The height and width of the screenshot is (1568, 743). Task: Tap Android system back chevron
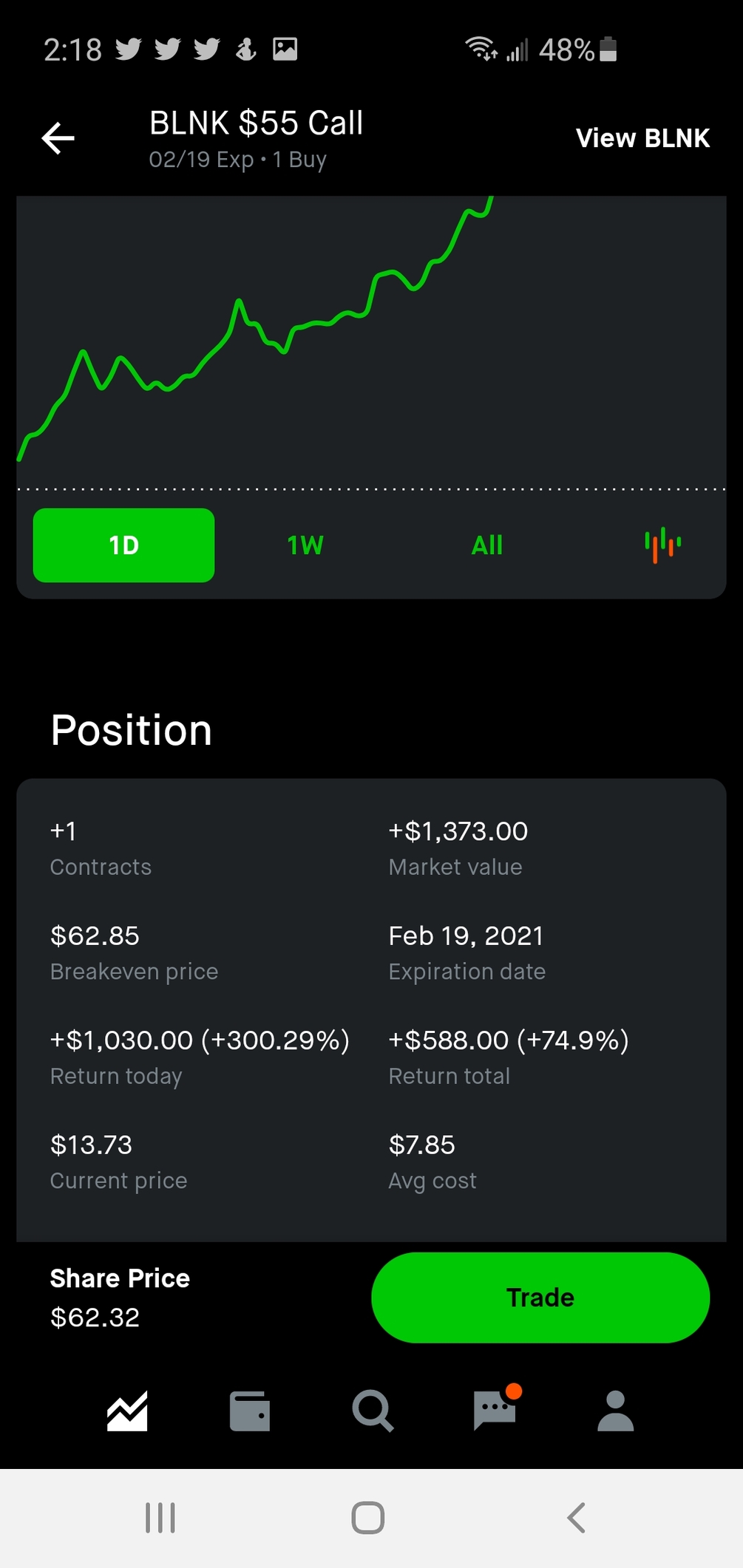577,1518
